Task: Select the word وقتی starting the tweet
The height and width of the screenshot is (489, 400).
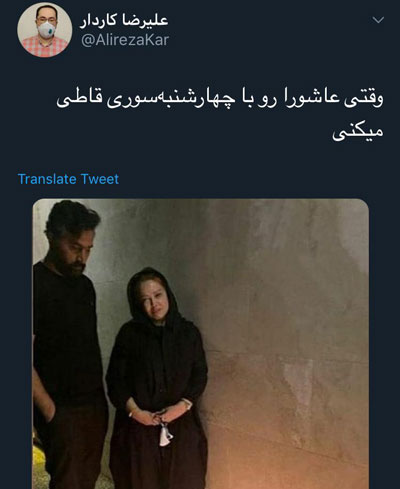Action: pyautogui.click(x=364, y=99)
